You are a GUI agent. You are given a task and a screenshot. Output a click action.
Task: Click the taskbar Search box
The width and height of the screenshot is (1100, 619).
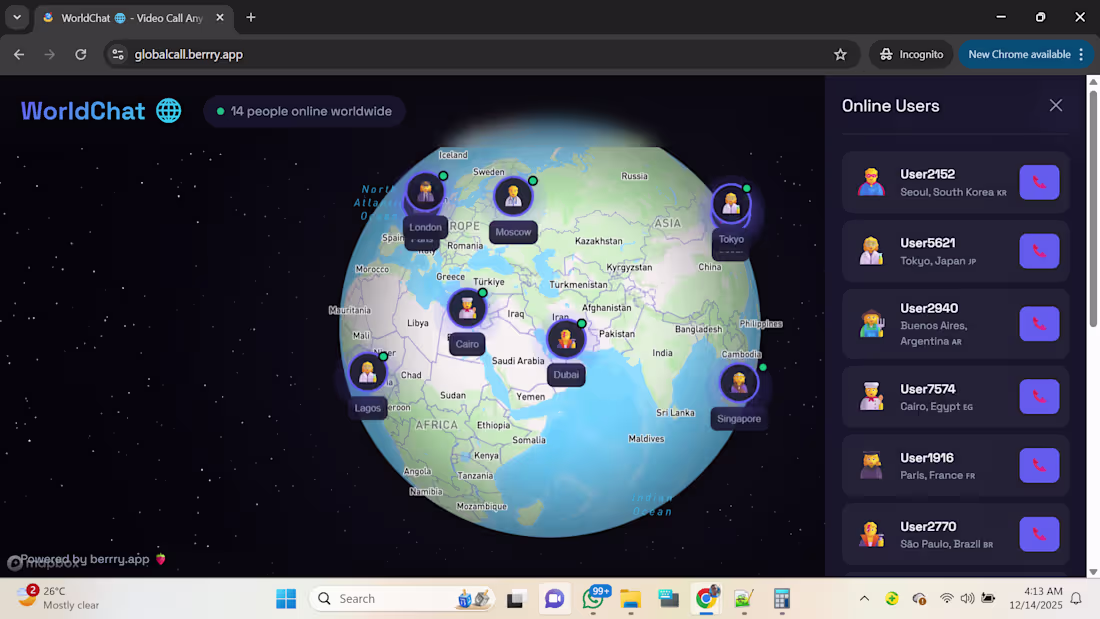[x=402, y=599]
